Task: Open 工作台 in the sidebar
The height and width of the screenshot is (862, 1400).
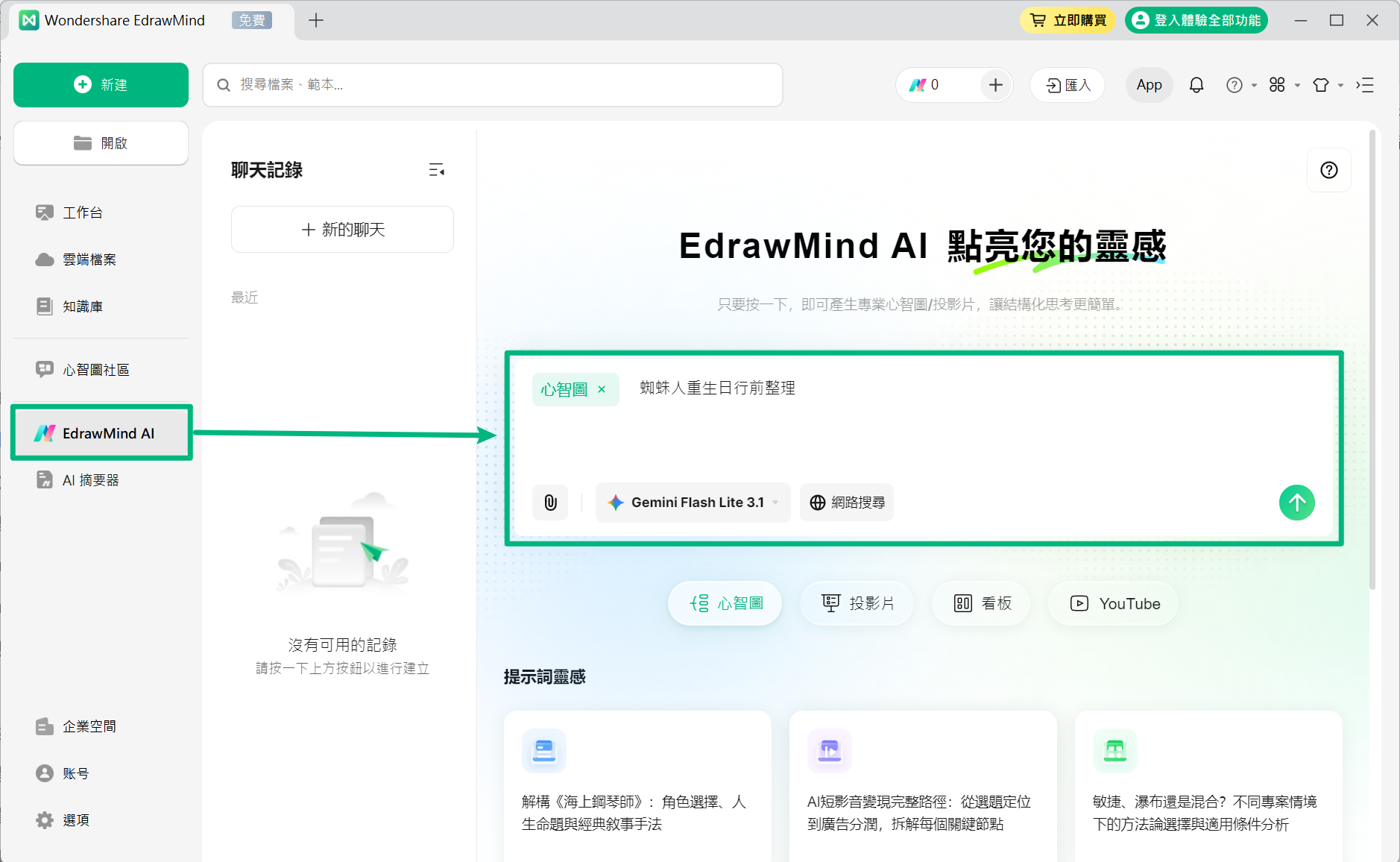Action: pyautogui.click(x=101, y=213)
